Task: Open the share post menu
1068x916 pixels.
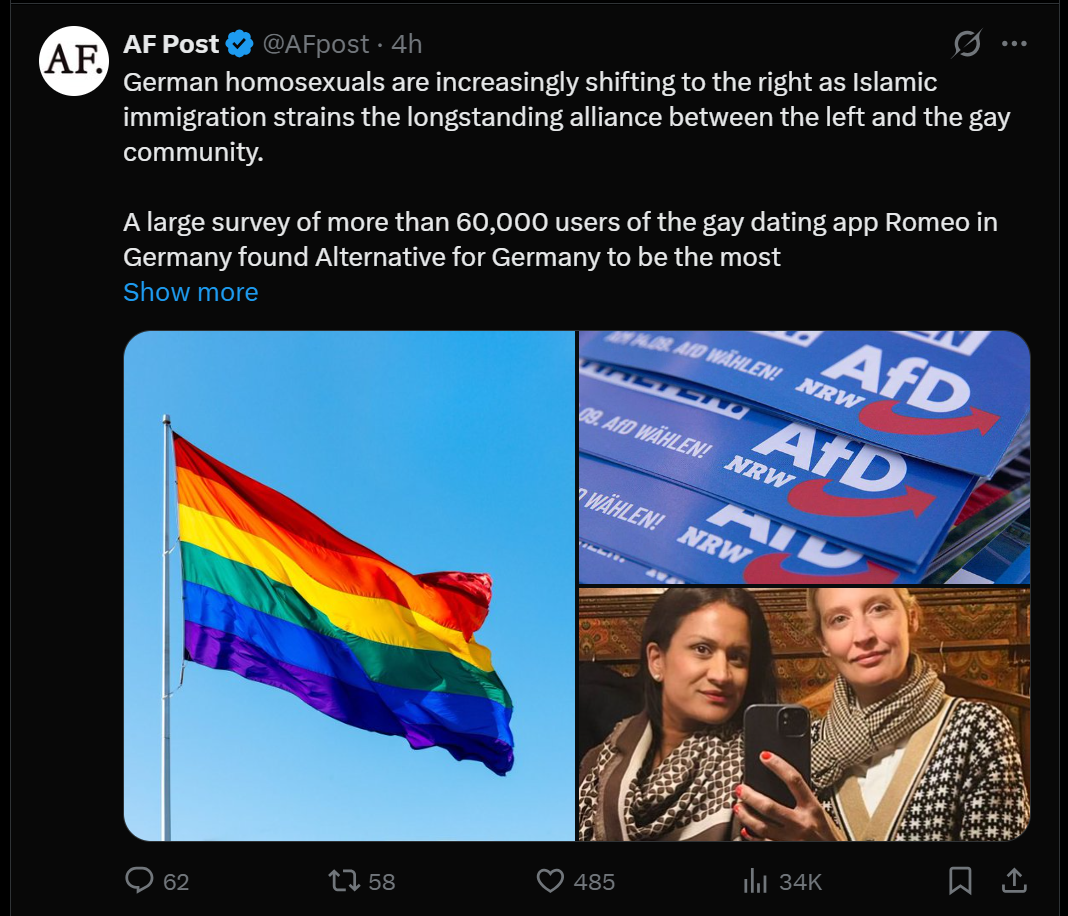Action: [1013, 880]
